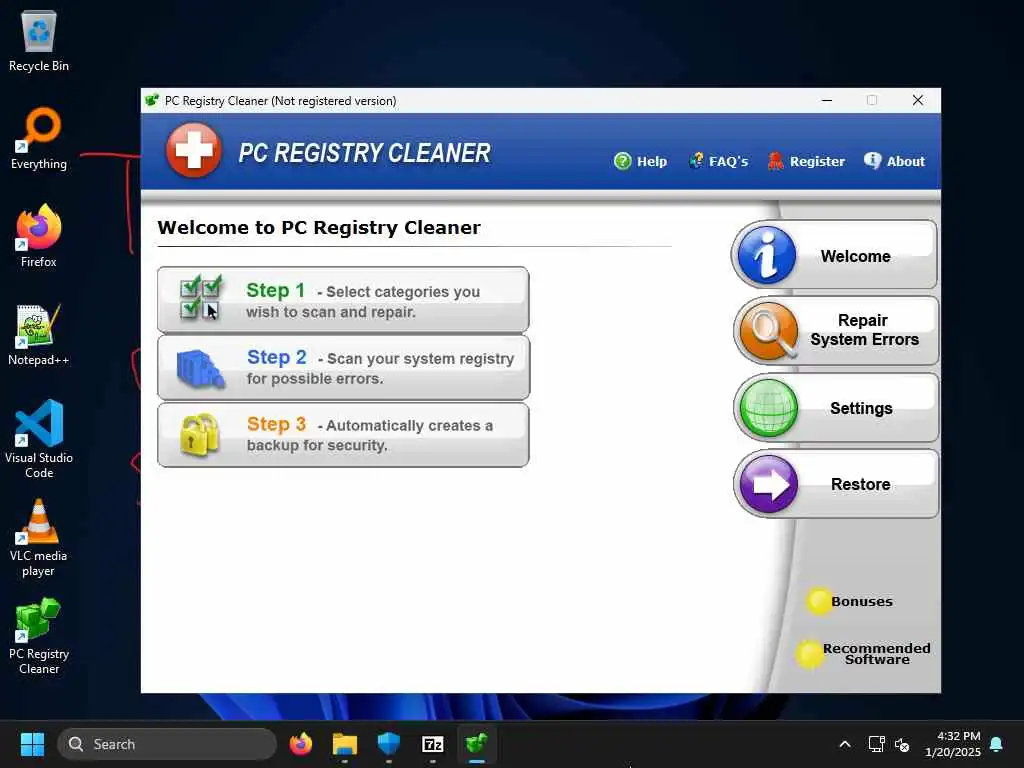
Task: Click the red cross PC Registry Cleaner logo
Action: point(193,150)
